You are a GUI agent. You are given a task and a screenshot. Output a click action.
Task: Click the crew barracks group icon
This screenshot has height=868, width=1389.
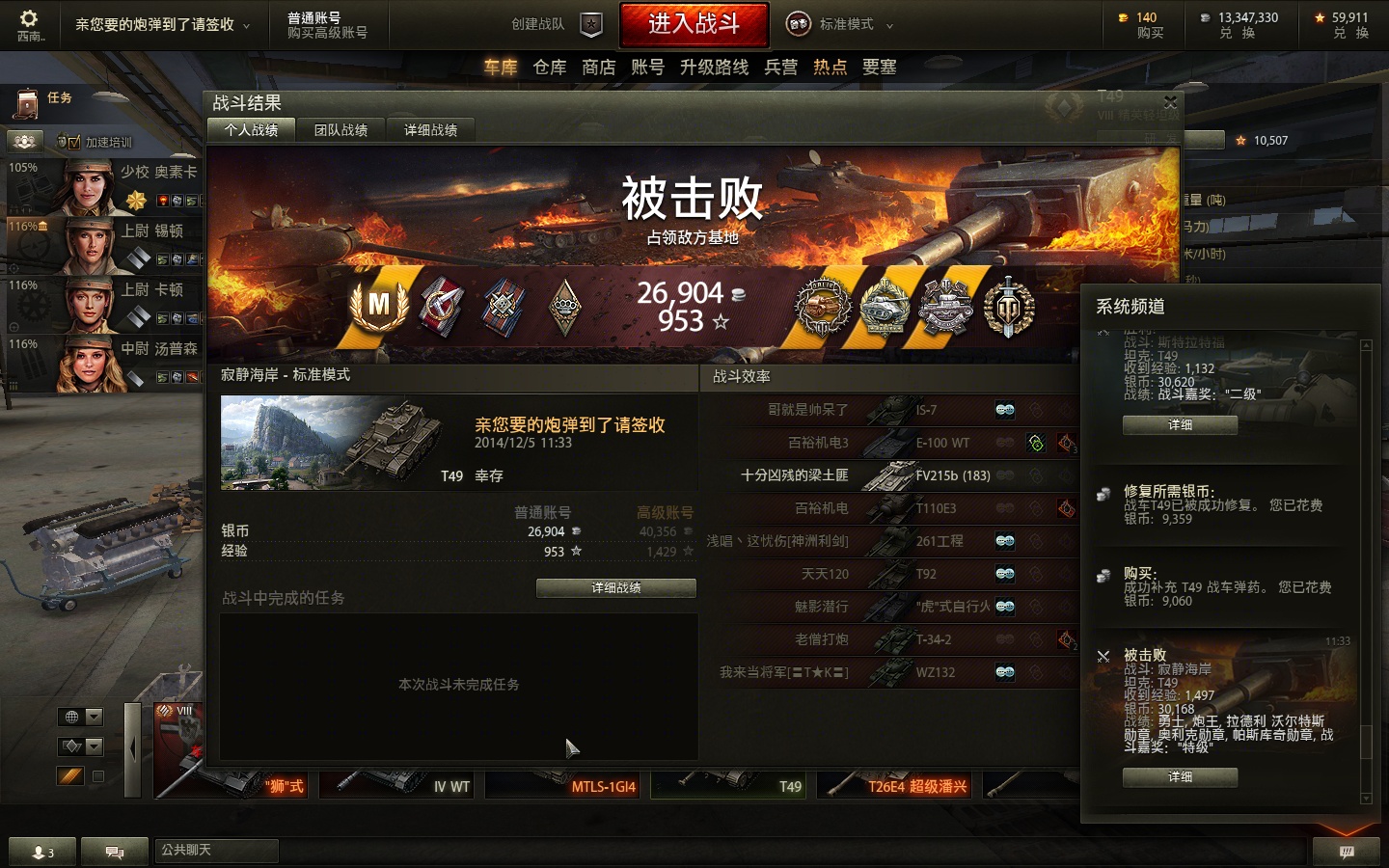point(25,142)
